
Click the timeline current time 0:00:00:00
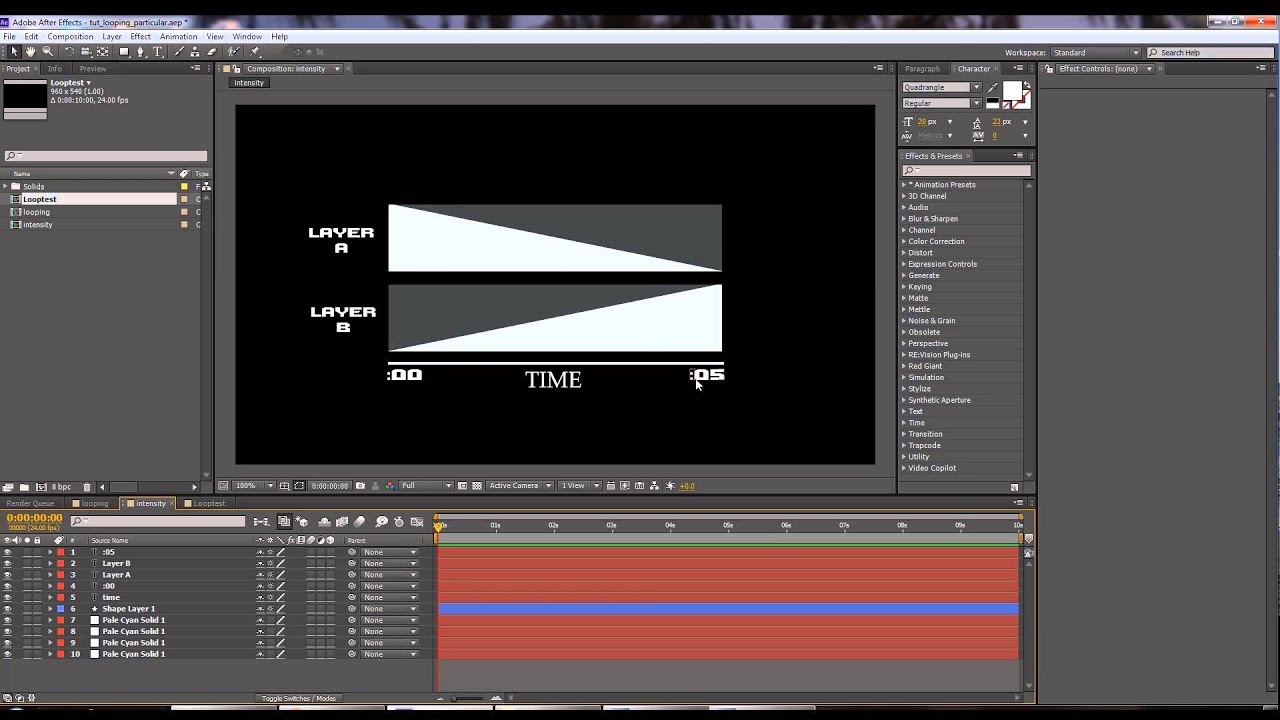click(x=34, y=518)
